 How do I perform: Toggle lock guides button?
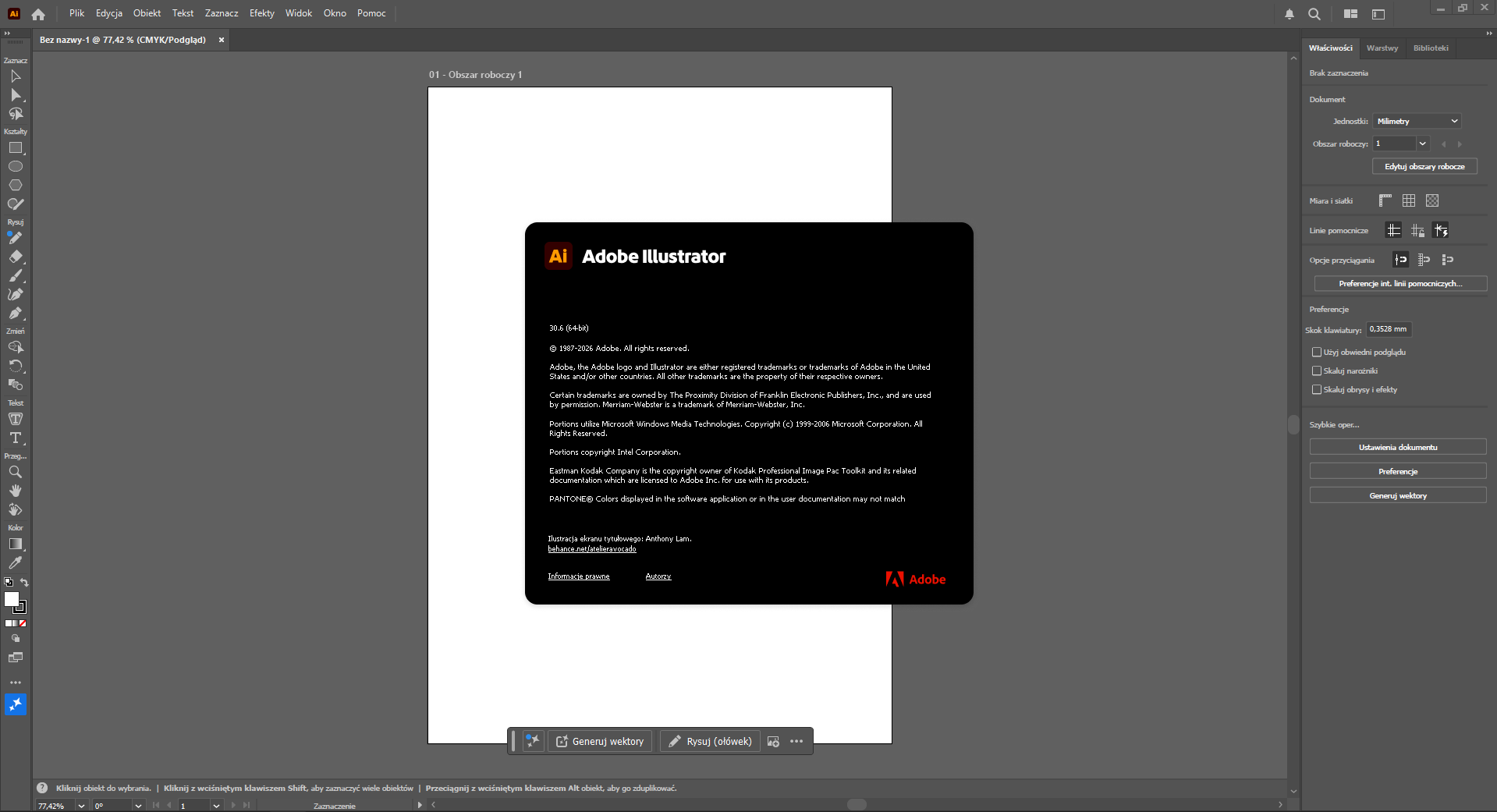1417,230
